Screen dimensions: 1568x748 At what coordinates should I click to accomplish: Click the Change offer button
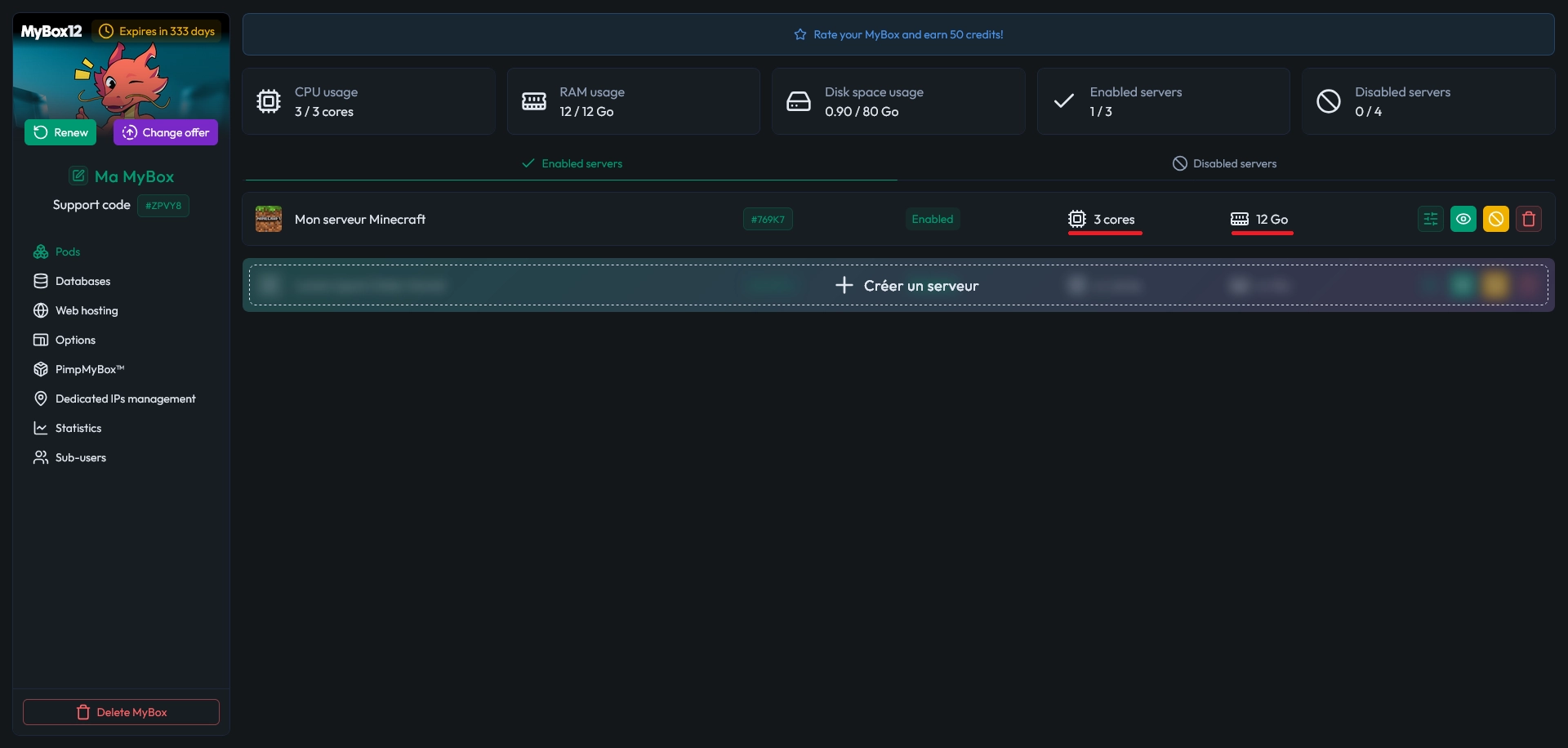pos(166,132)
